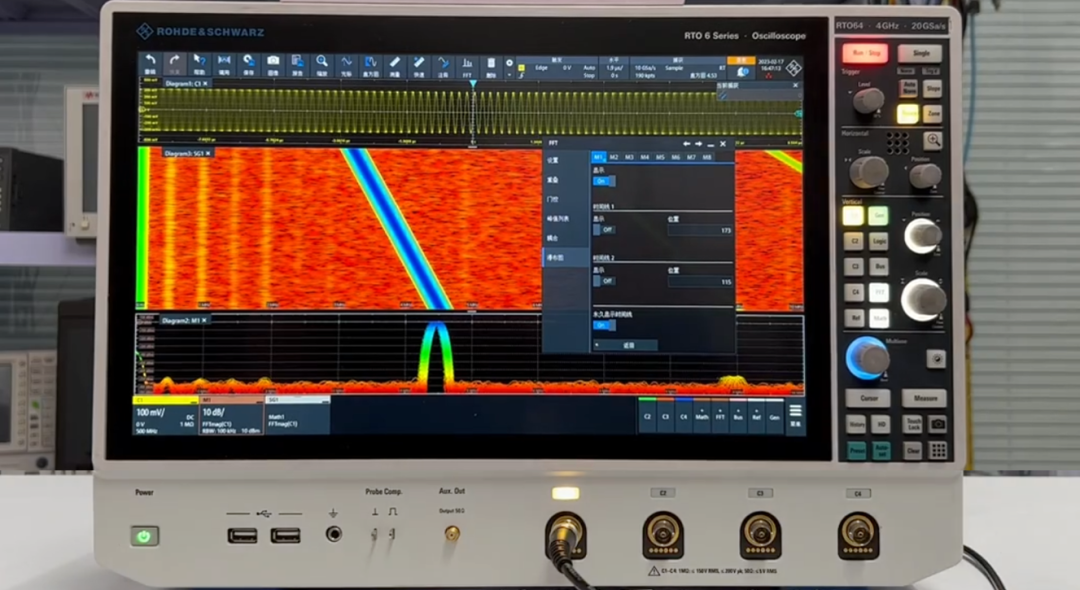
Task: Enable the time line 2 display switch
Action: pyautogui.click(x=603, y=281)
